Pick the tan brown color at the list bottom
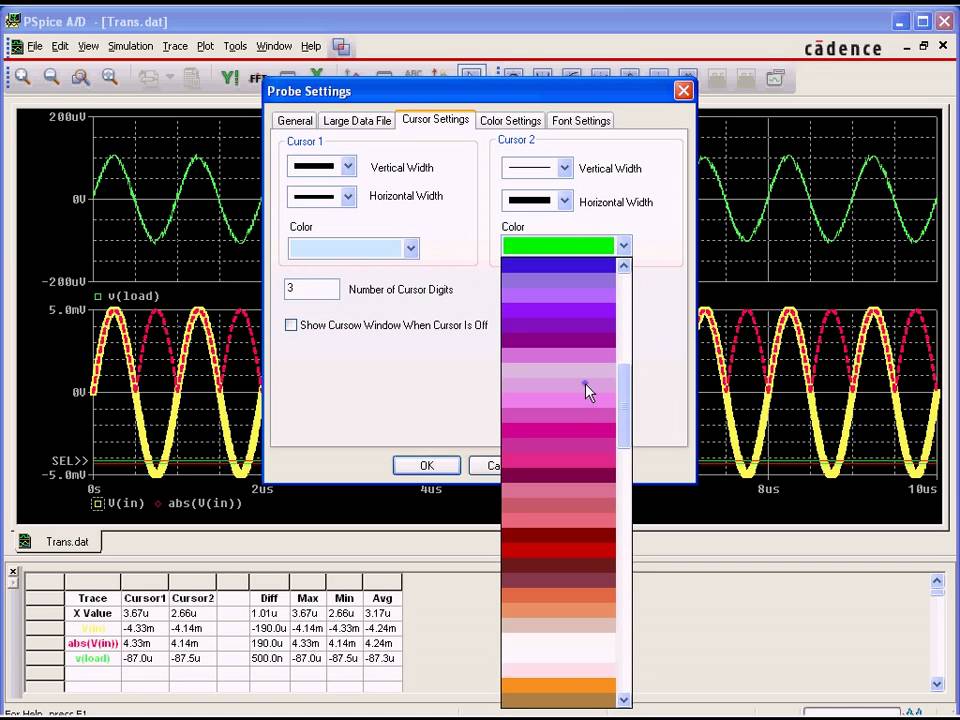The height and width of the screenshot is (720, 960). 558,700
